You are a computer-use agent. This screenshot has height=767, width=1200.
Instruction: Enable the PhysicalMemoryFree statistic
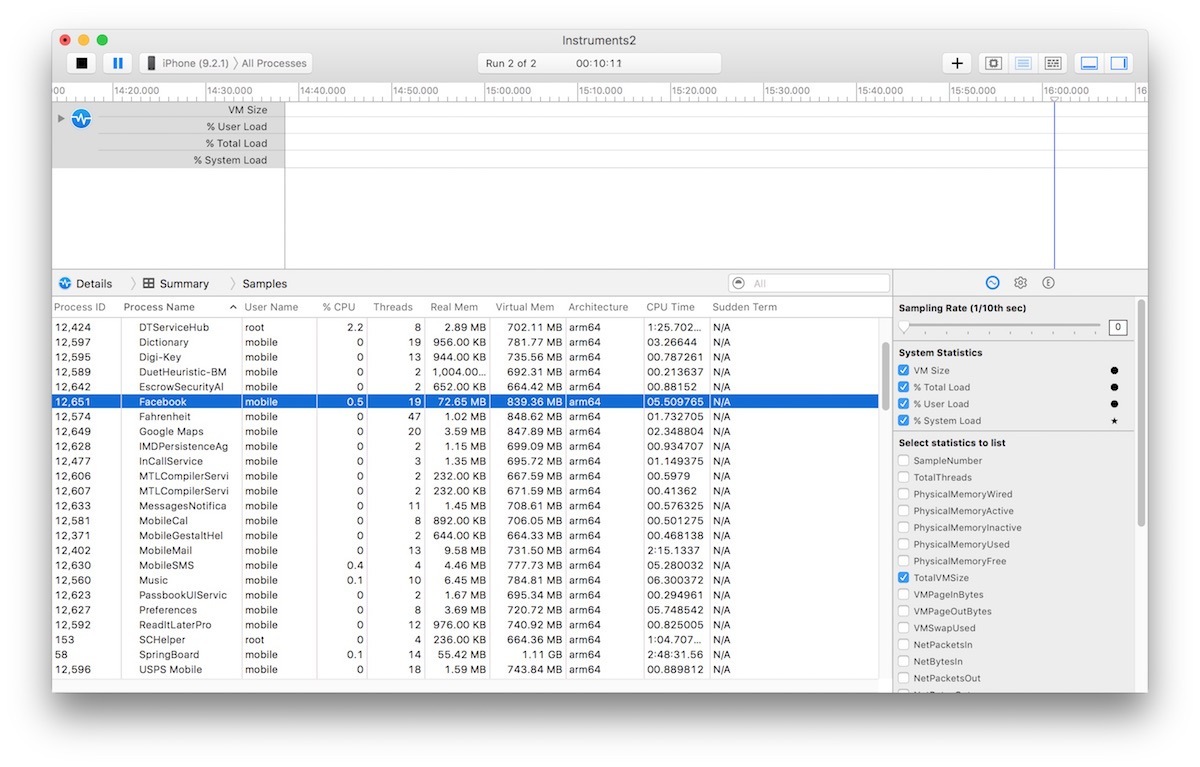tap(904, 561)
